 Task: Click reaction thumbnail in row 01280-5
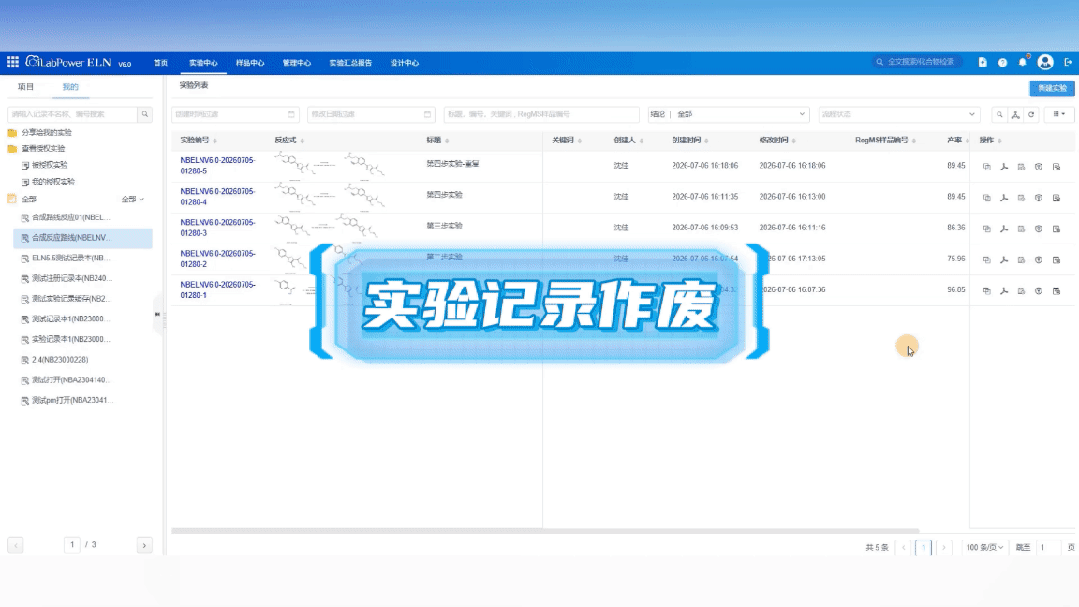click(330, 165)
